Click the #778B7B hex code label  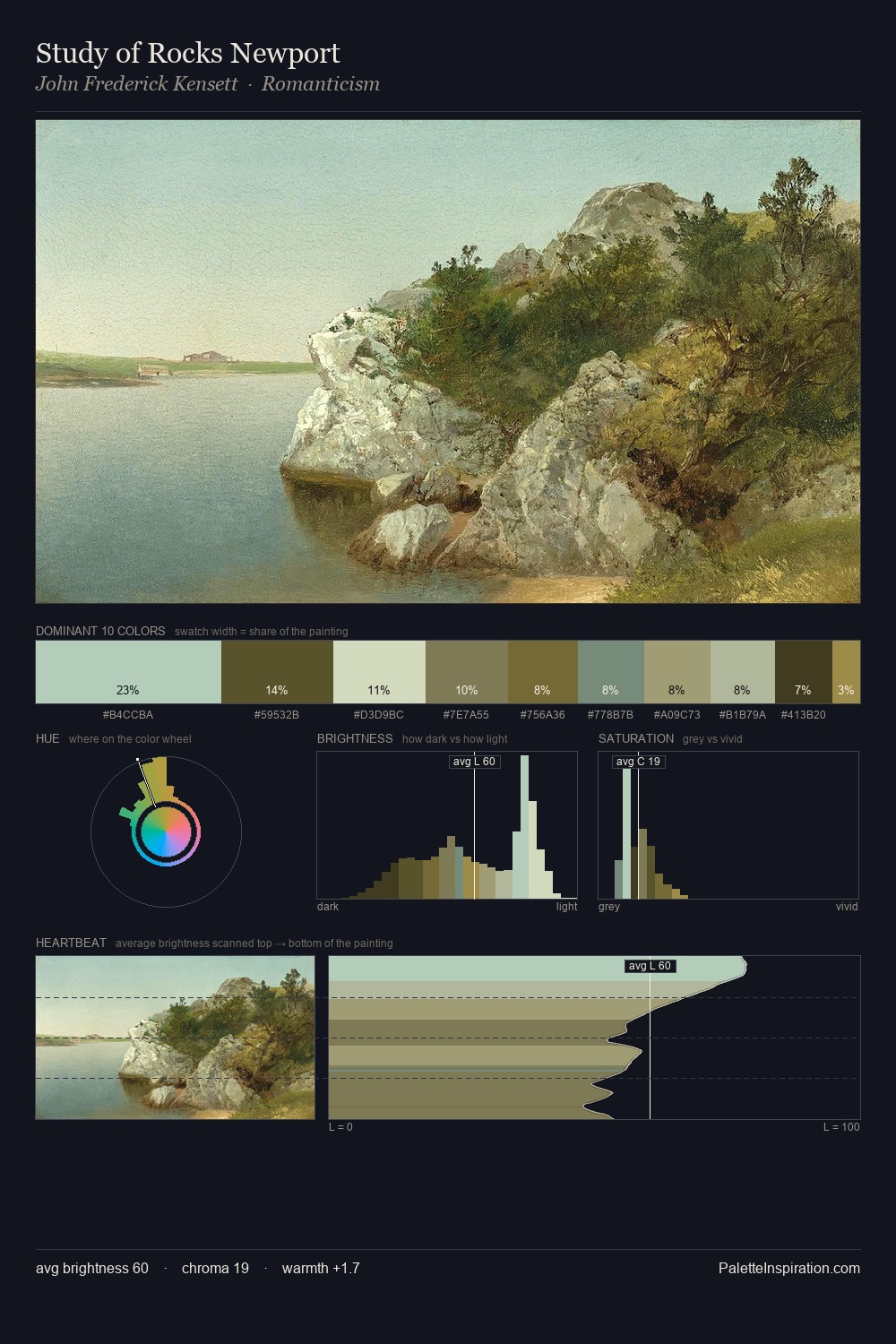pyautogui.click(x=611, y=715)
